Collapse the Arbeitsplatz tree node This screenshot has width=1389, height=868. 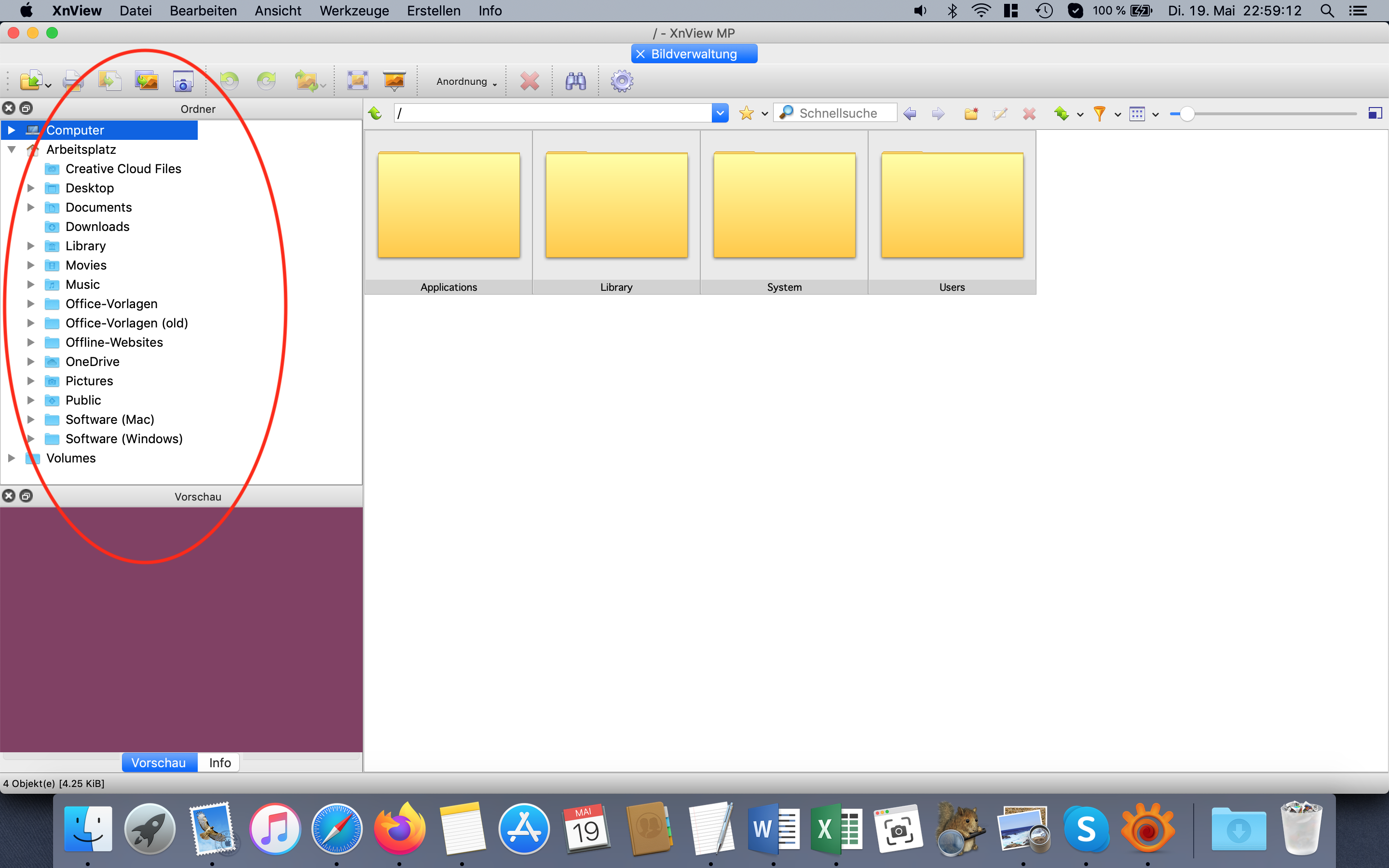click(12, 149)
